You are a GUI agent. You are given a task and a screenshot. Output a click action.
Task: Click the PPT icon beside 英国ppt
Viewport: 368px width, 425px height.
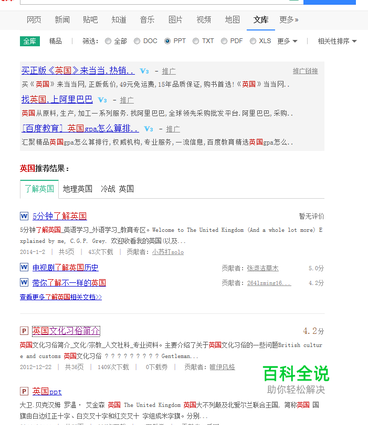[x=24, y=391]
